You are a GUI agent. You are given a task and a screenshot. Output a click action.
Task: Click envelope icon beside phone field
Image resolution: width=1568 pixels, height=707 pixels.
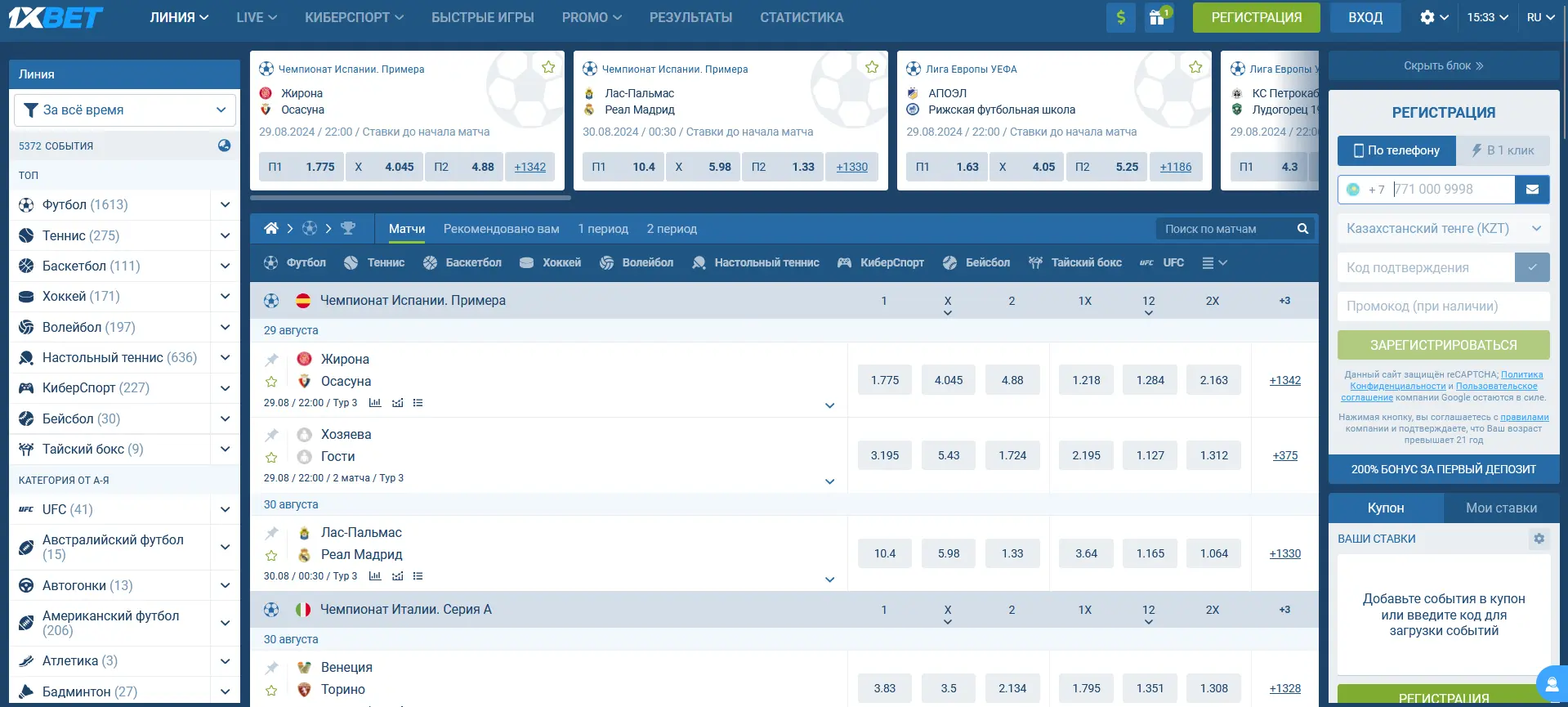(1532, 190)
